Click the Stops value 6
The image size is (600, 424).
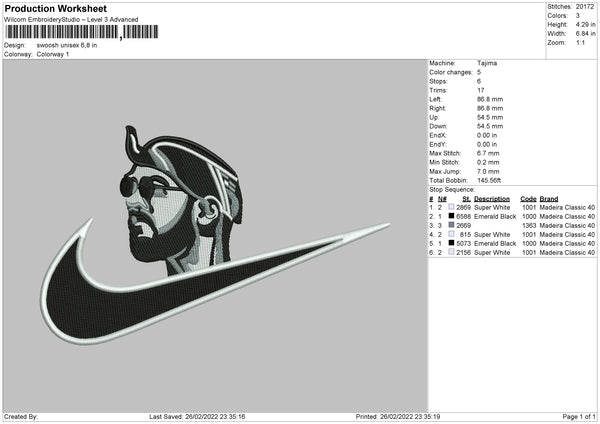[x=479, y=81]
